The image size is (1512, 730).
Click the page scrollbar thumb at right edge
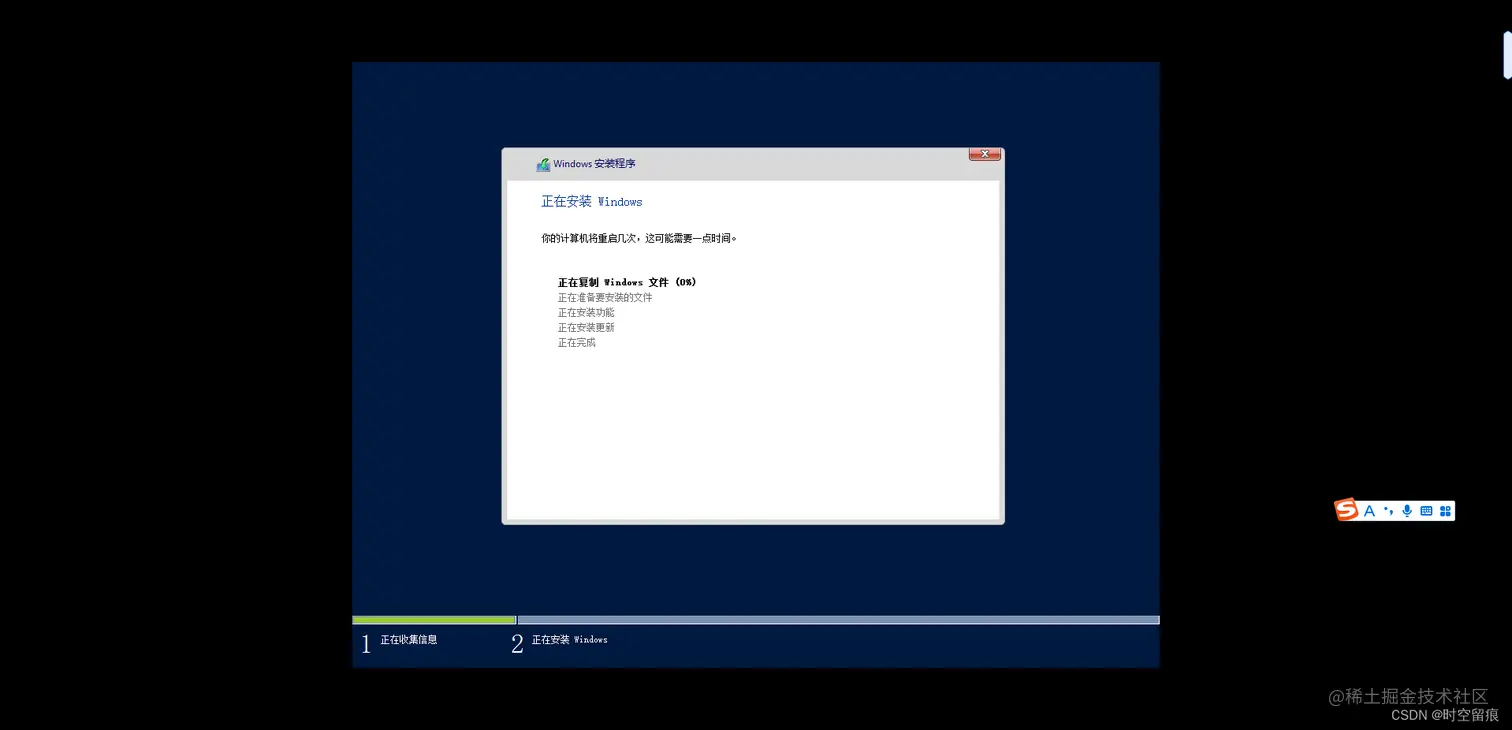click(x=1507, y=54)
